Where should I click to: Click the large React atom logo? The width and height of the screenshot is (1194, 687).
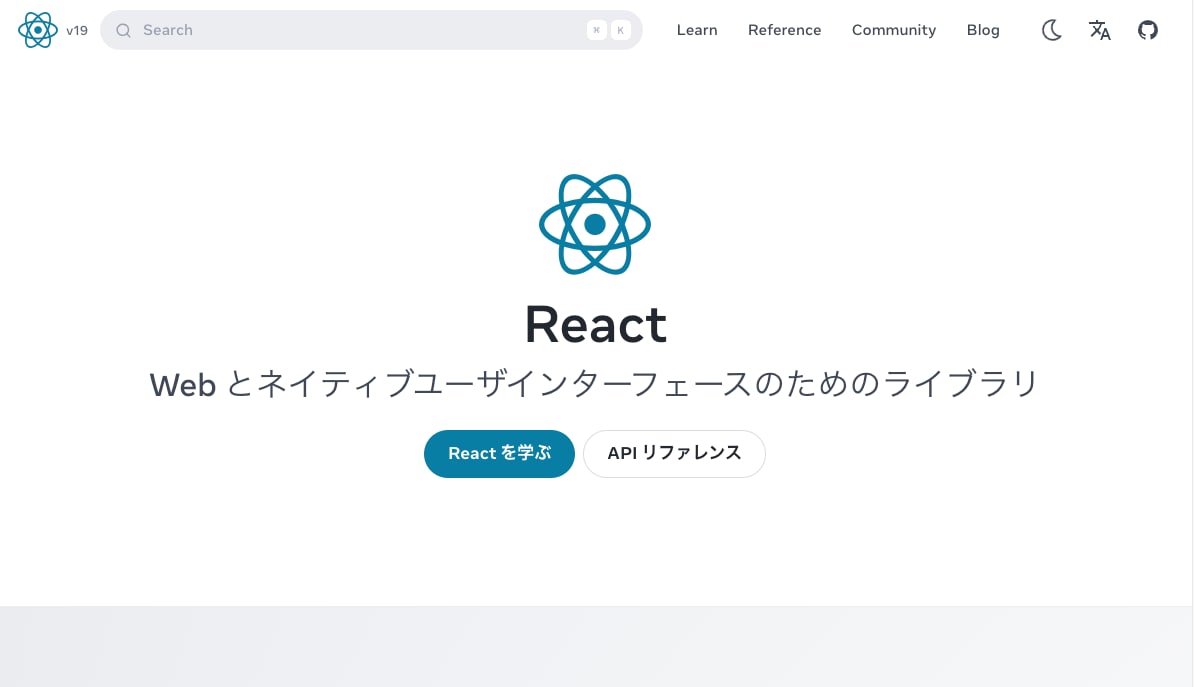pyautogui.click(x=595, y=224)
